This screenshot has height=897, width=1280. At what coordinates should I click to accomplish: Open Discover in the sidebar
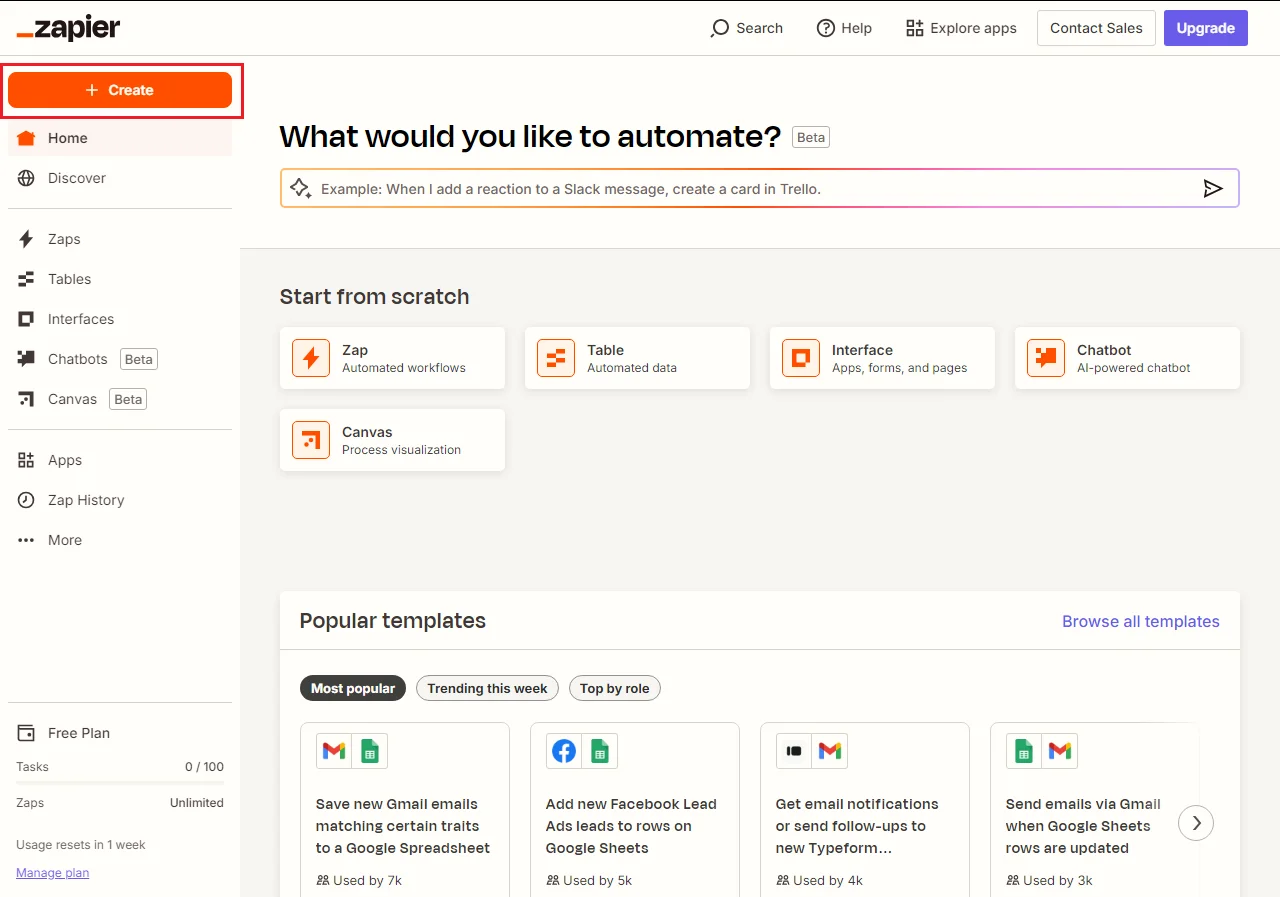[x=120, y=178]
